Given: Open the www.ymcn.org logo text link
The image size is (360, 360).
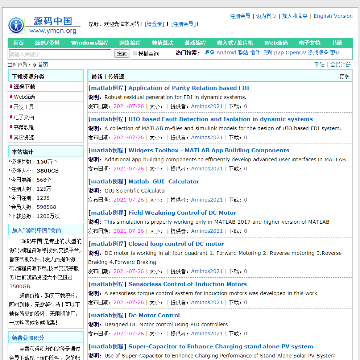Looking at the screenshot, I should click(x=52, y=31).
